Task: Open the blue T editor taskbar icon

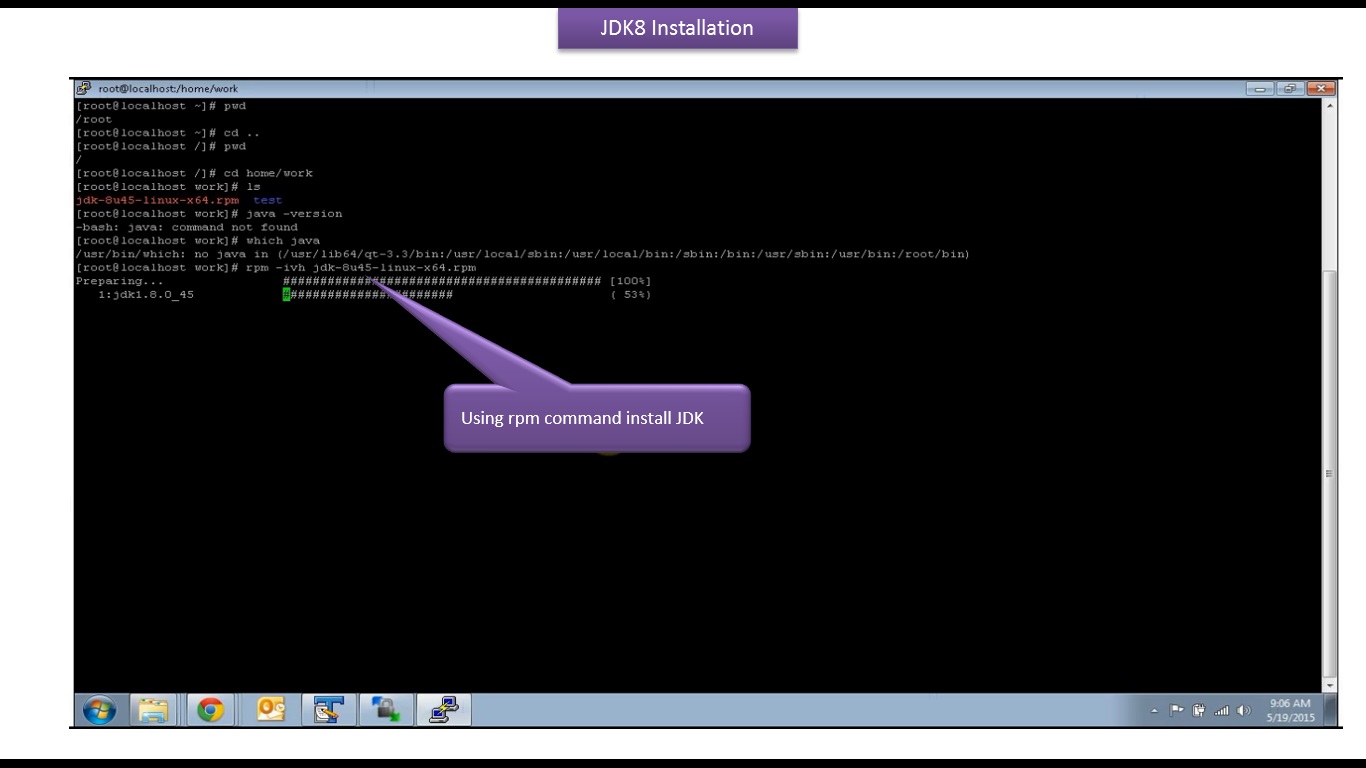Action: point(328,710)
